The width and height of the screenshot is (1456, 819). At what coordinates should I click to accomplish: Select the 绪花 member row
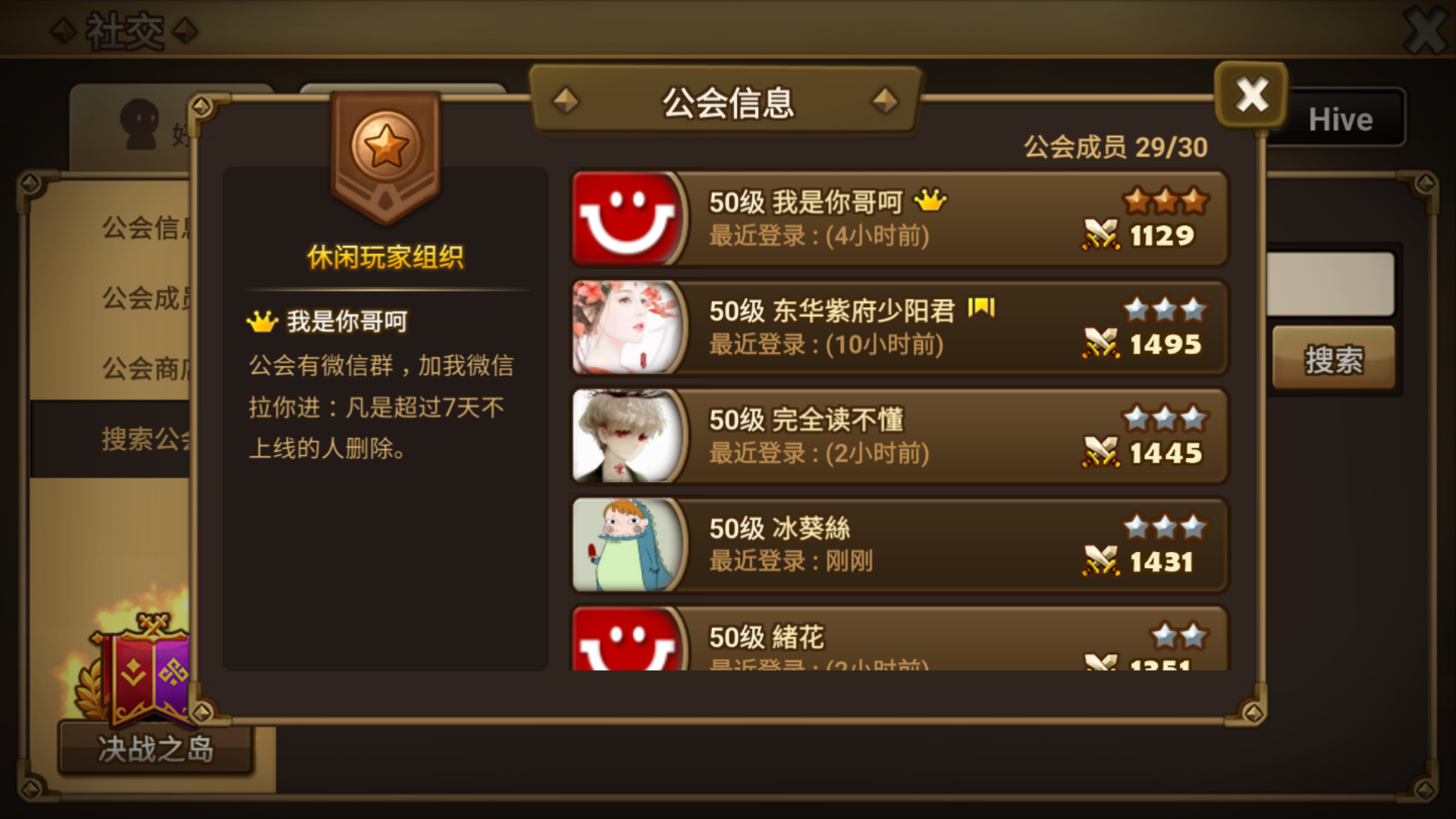(899, 639)
